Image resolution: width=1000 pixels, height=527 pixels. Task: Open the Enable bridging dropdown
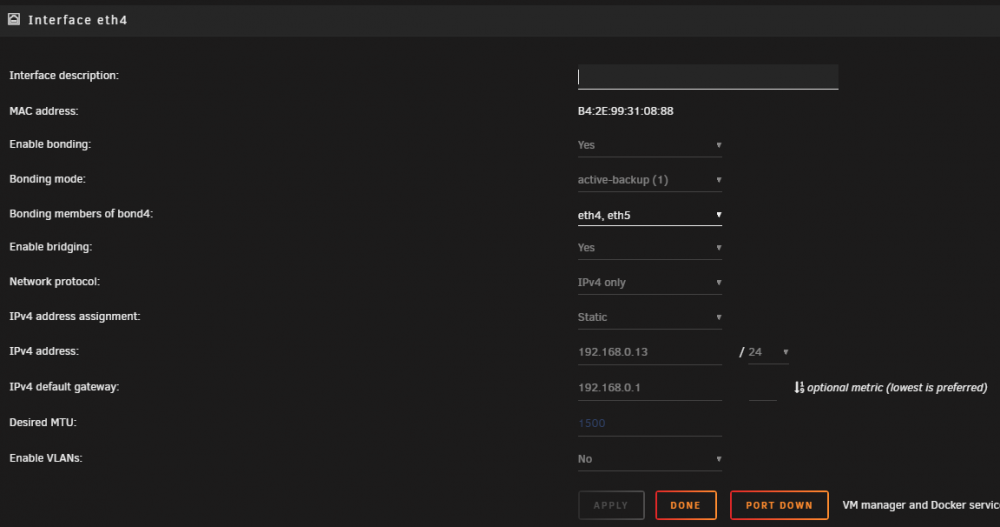(x=649, y=248)
